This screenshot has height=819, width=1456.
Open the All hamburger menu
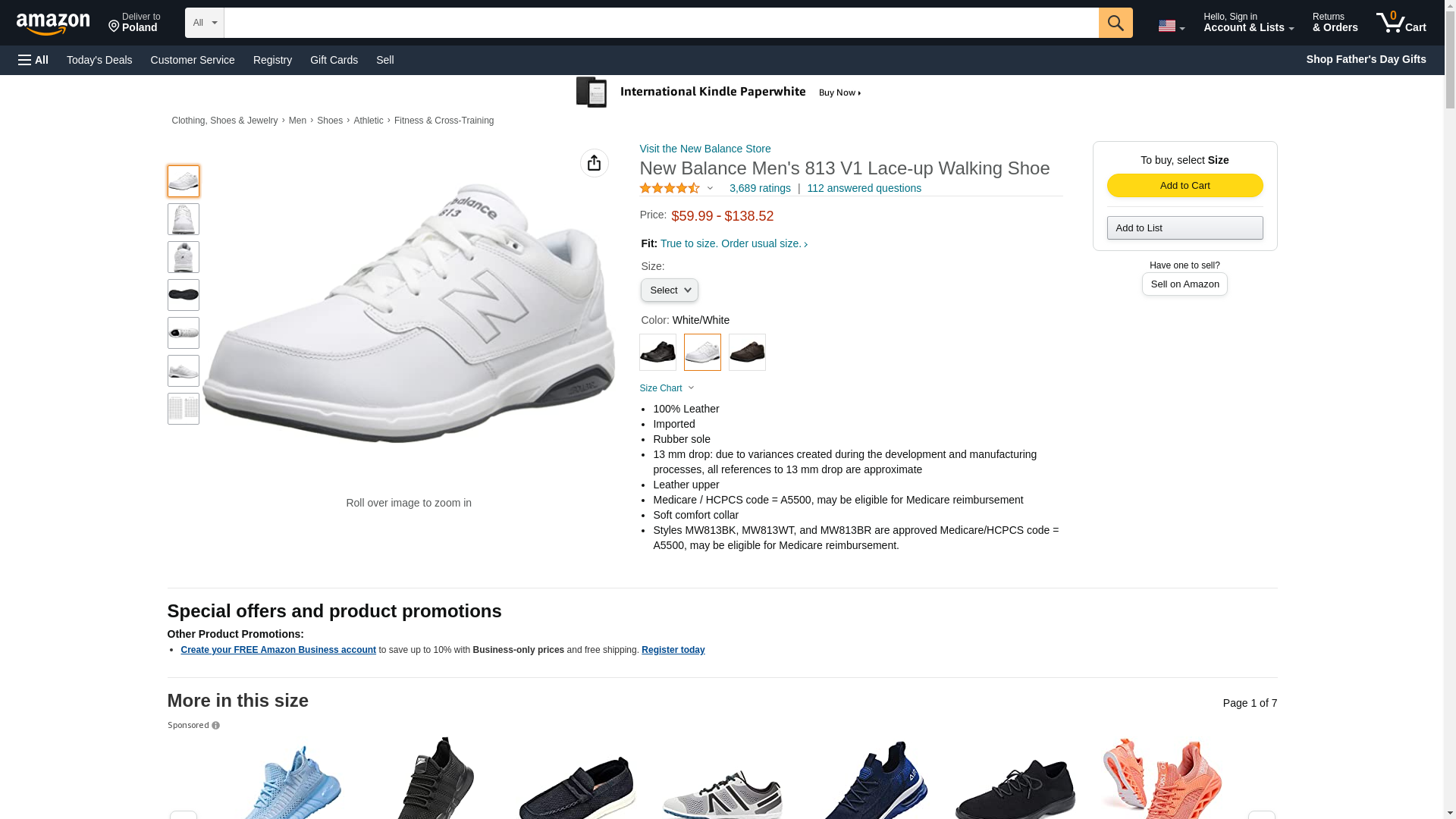[33, 60]
